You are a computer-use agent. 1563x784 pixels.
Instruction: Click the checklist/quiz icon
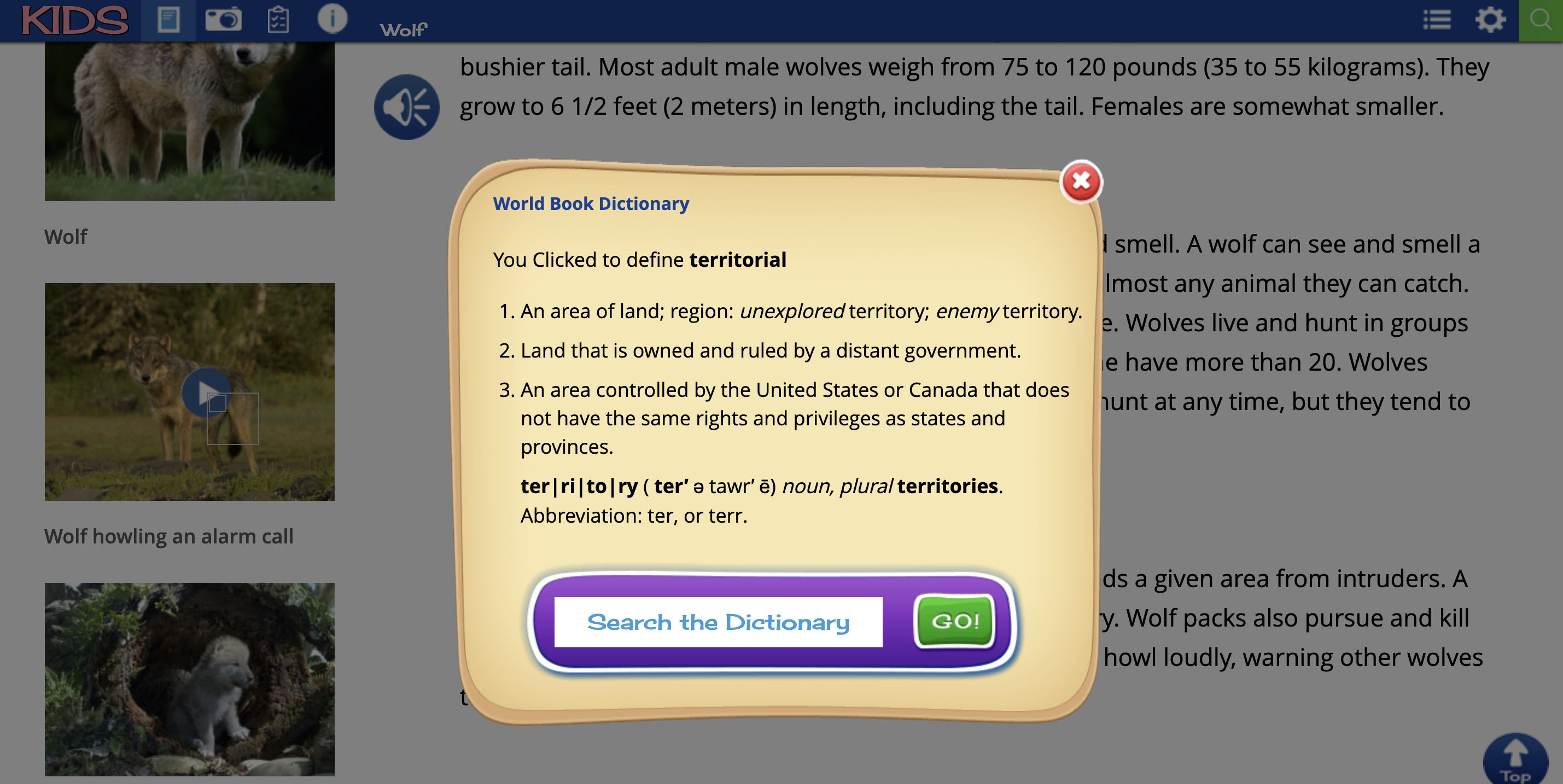278,18
